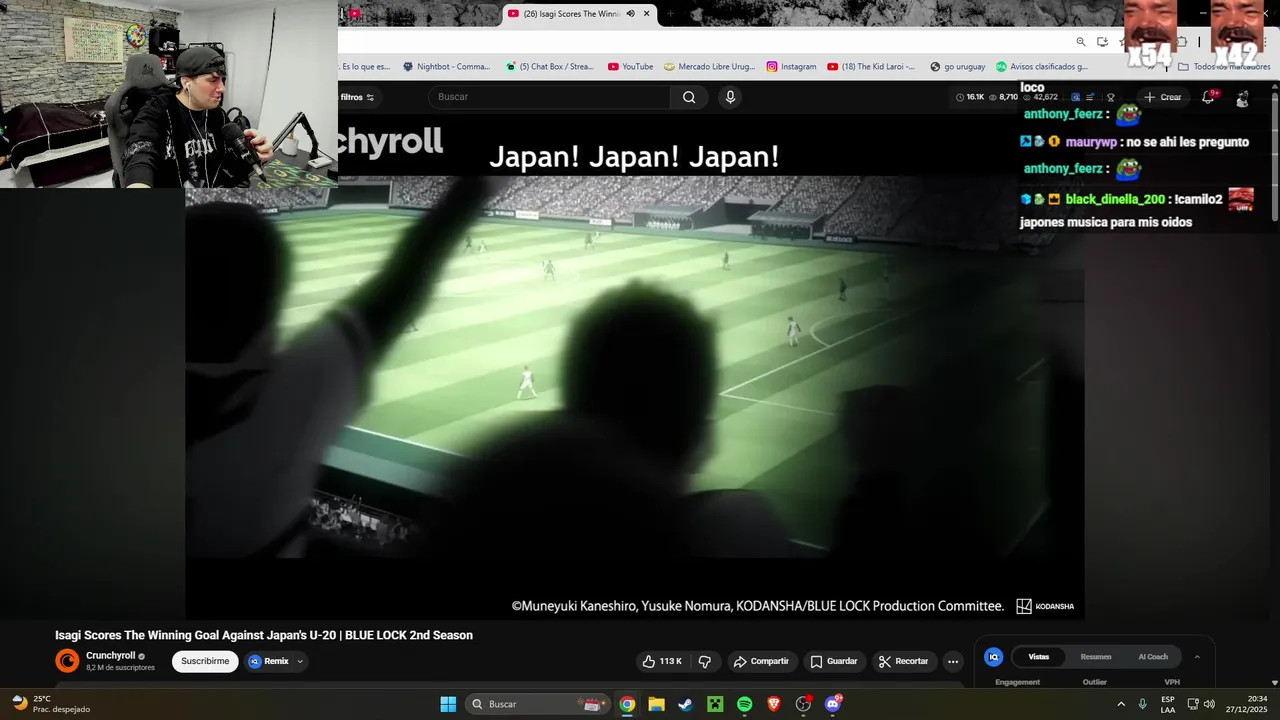
Task: Show hidden system tray icons
Action: point(1121,704)
